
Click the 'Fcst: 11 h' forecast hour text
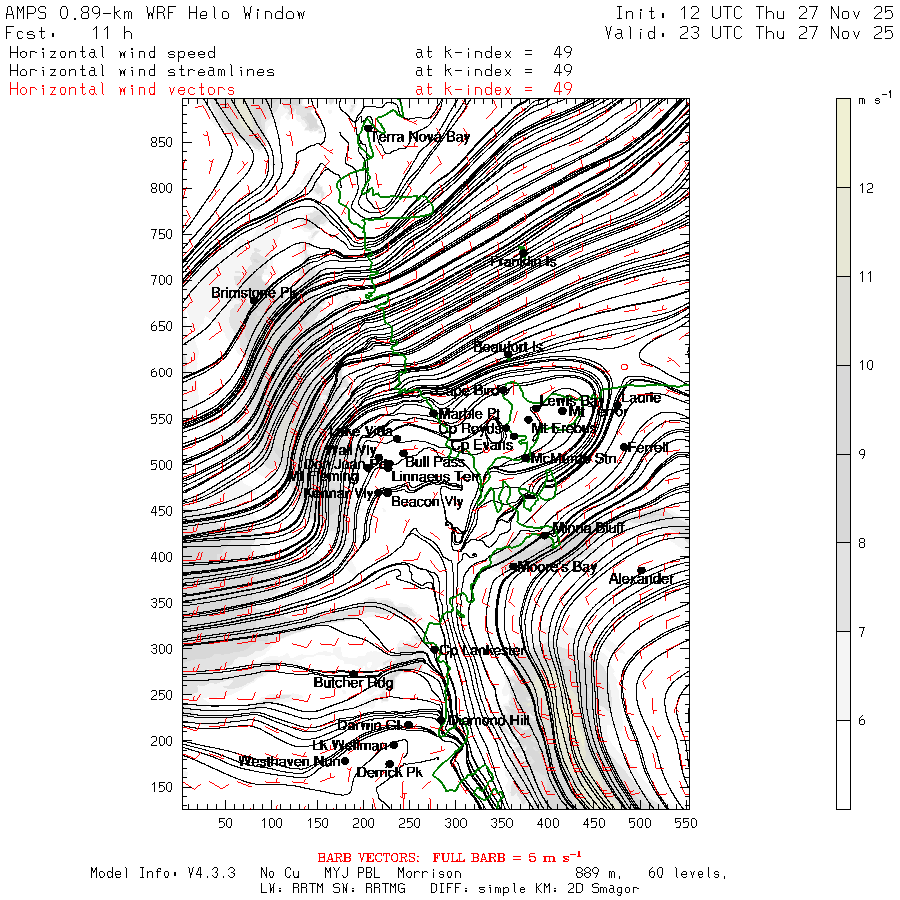(x=69, y=33)
